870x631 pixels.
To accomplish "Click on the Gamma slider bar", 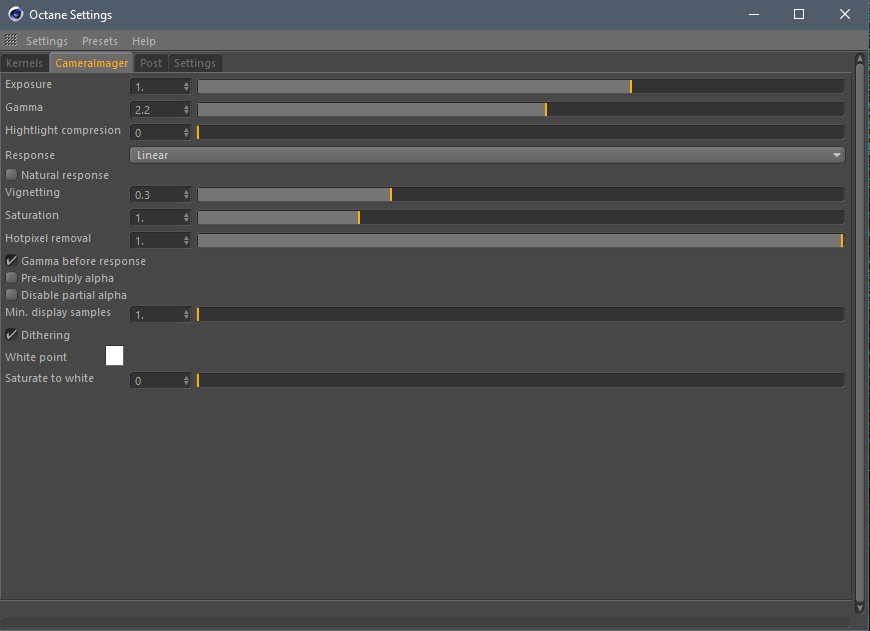I will (521, 109).
